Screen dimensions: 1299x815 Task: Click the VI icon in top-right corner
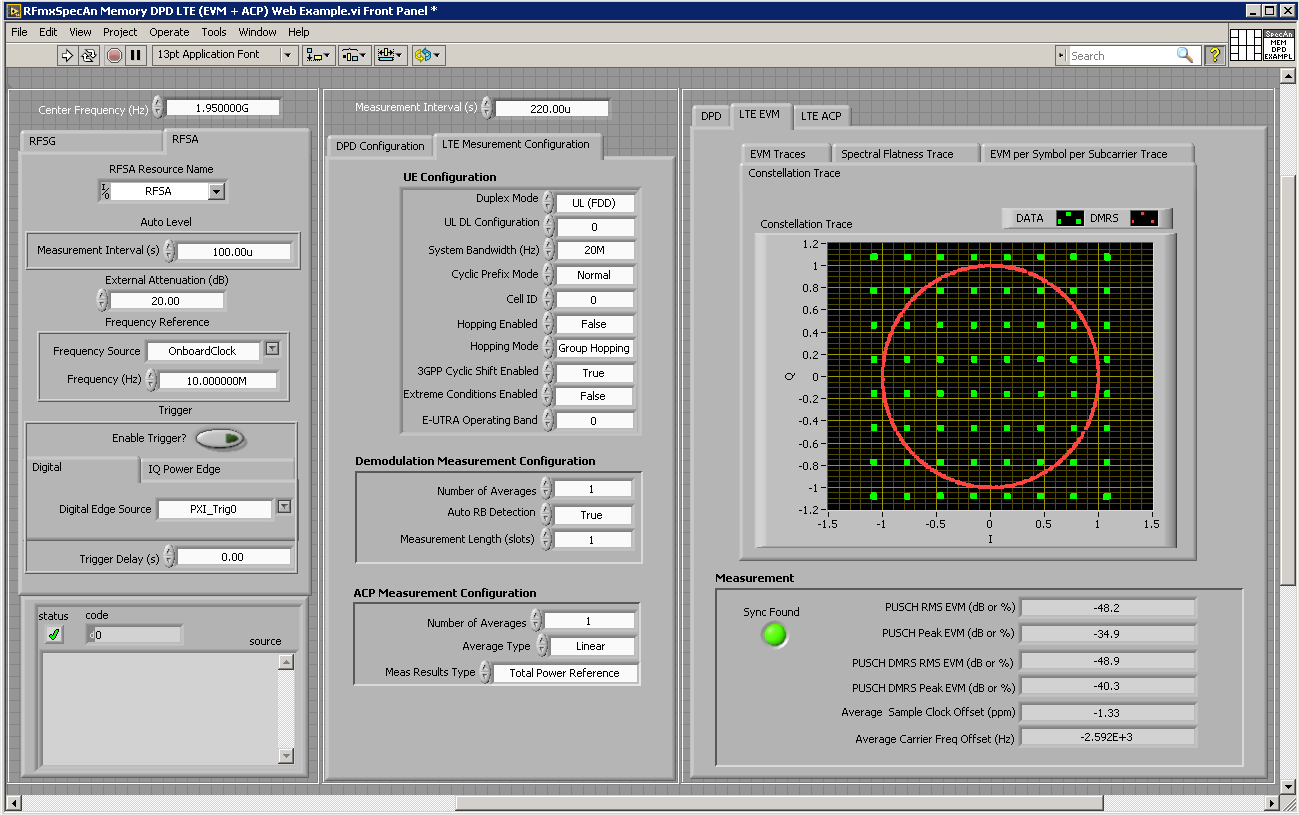[x=1279, y=45]
